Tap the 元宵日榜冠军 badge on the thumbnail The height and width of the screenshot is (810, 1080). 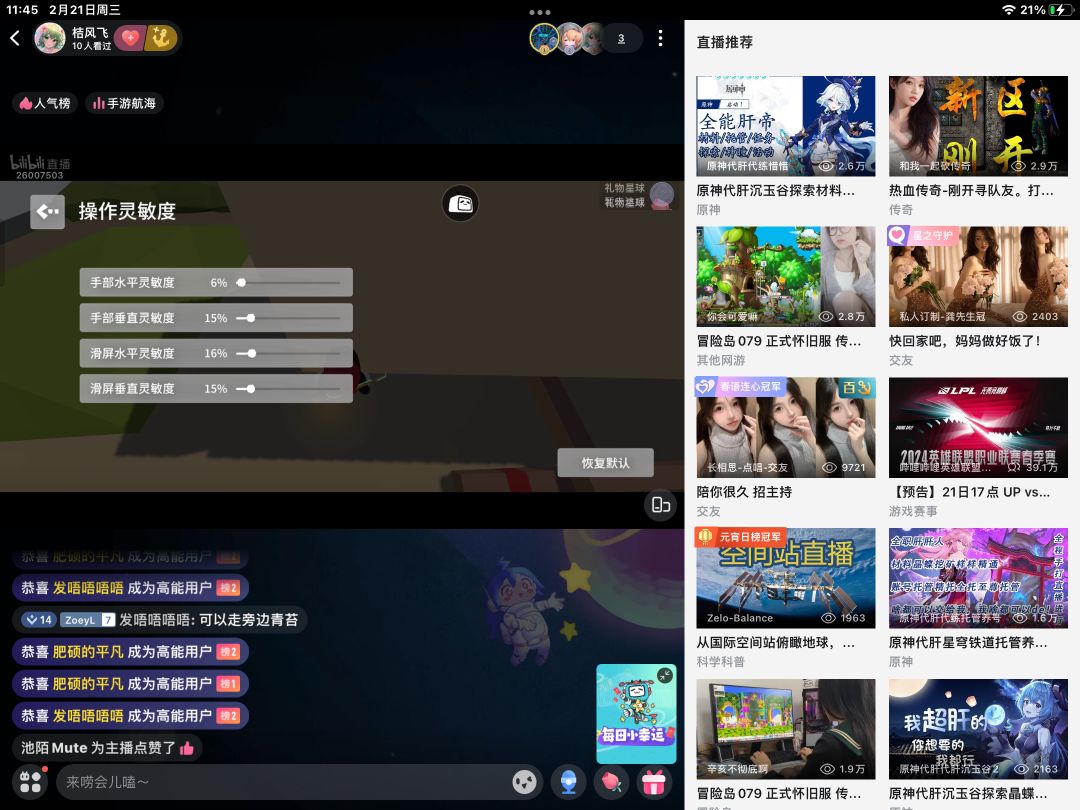[x=740, y=537]
